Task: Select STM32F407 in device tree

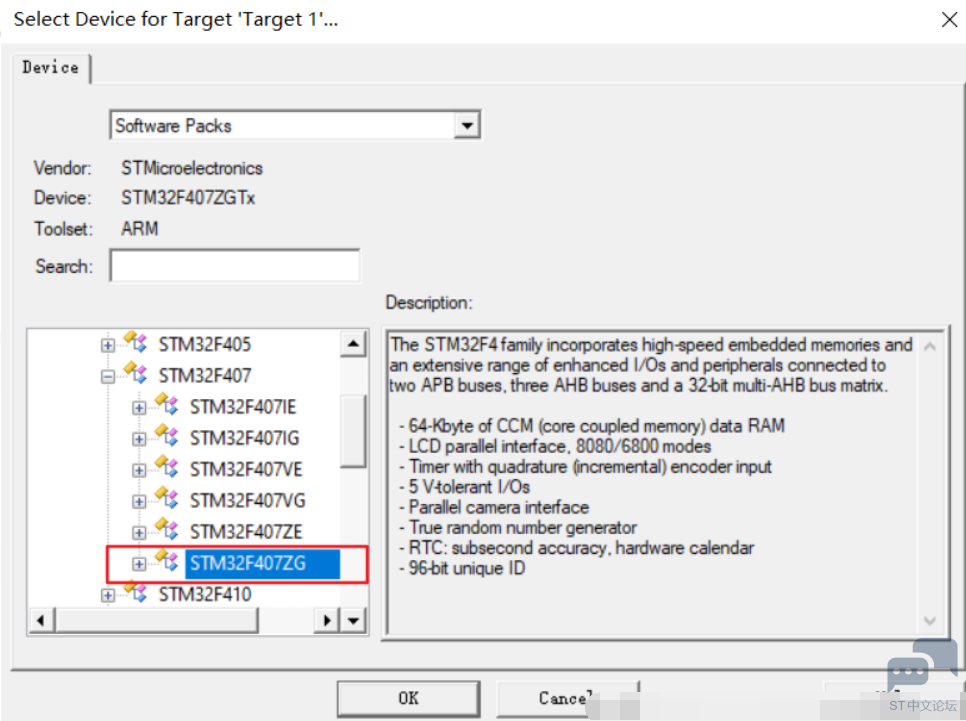Action: pos(205,375)
